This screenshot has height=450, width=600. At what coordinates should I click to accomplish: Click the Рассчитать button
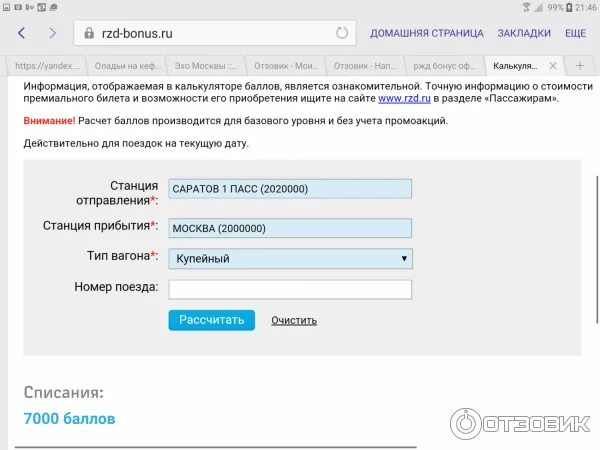tap(212, 320)
